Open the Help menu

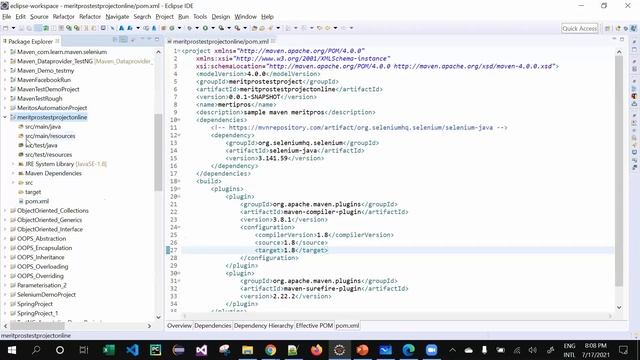[x=267, y=17]
